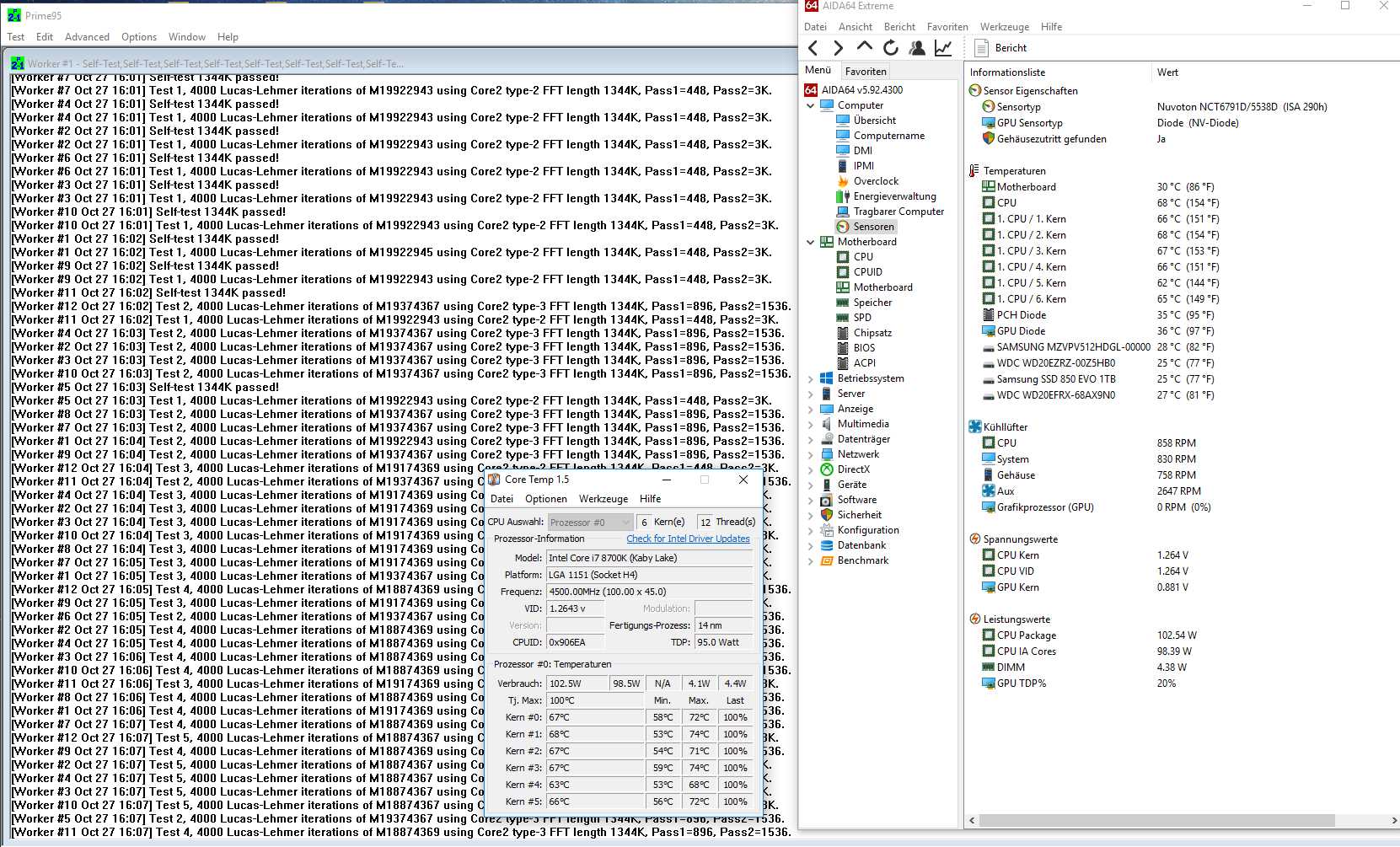Click the Wert column header
This screenshot has height=847, width=1400.
coord(1167,72)
